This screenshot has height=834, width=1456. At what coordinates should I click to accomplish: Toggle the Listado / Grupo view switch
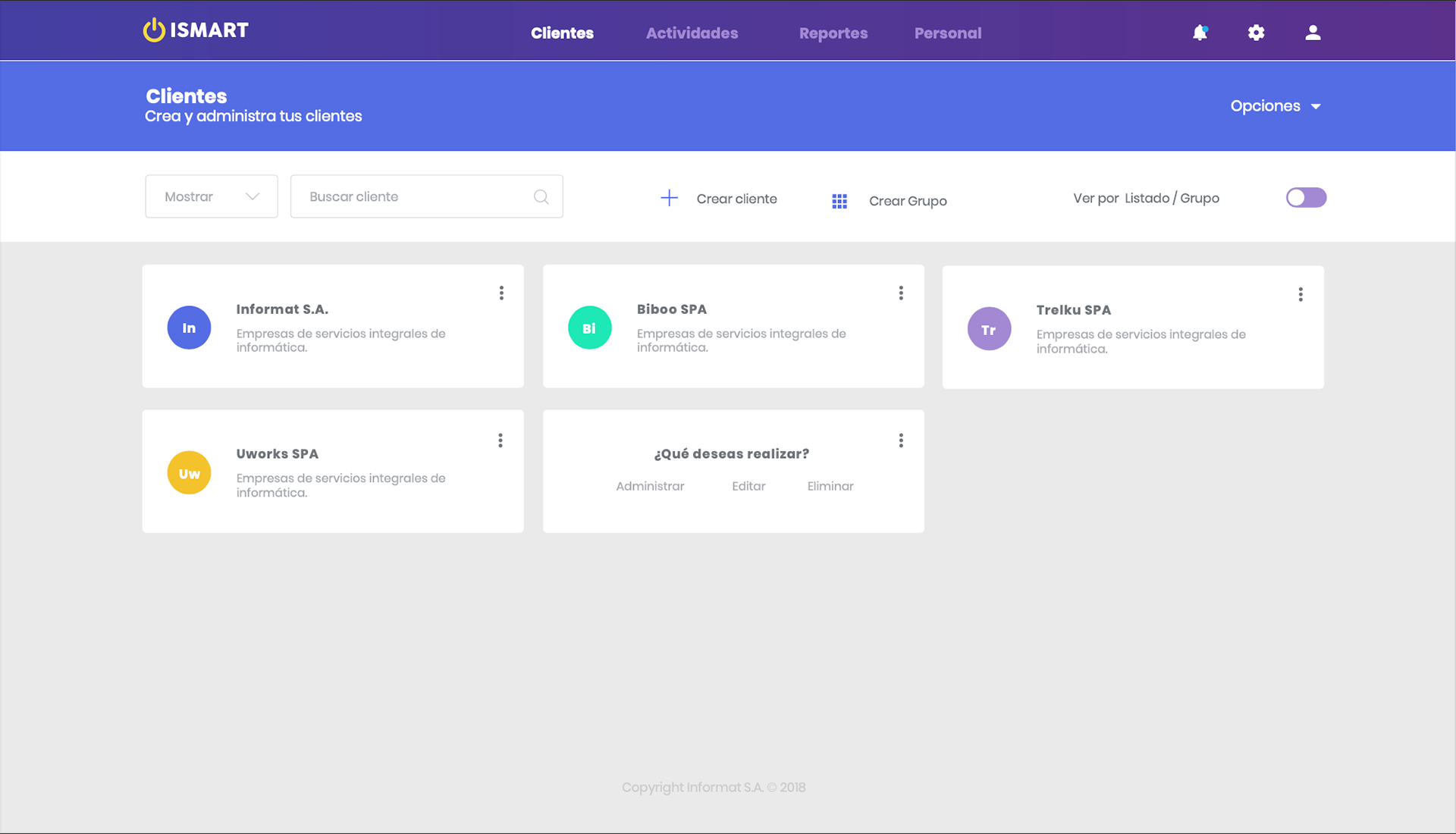[1306, 198]
